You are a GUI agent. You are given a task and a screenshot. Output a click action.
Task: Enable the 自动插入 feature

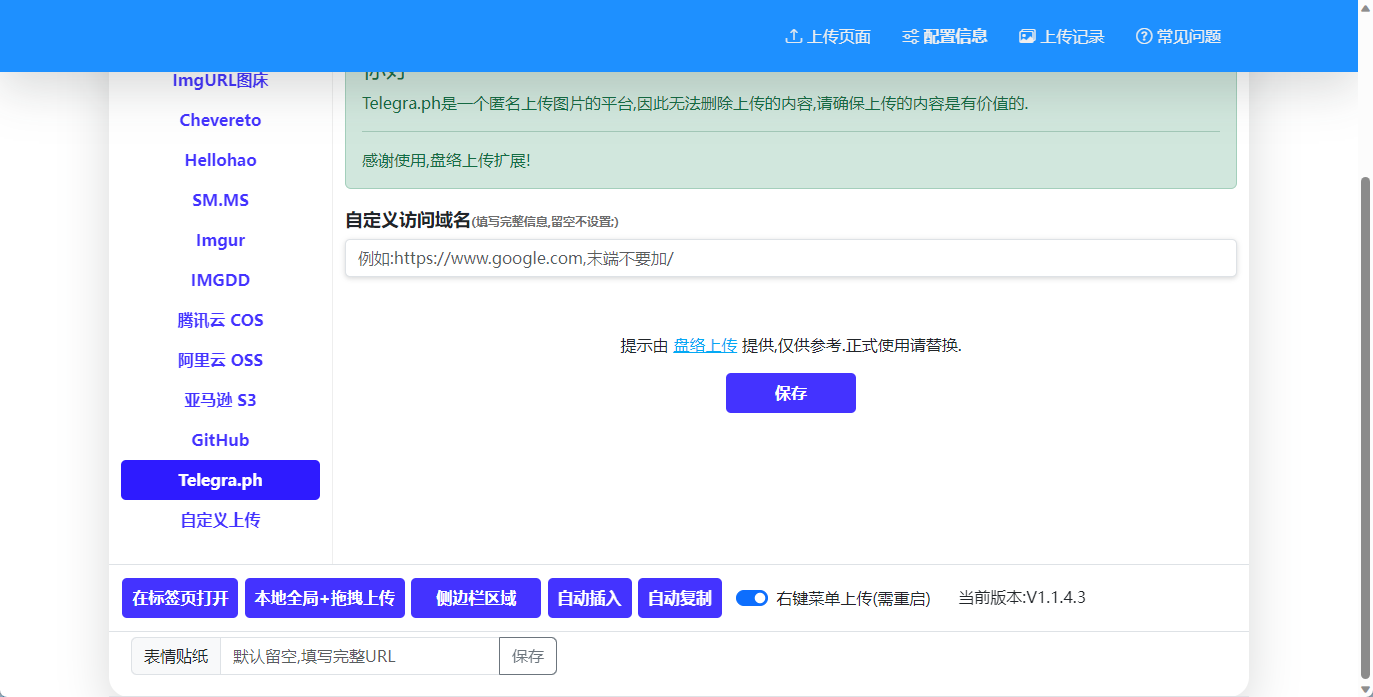589,598
